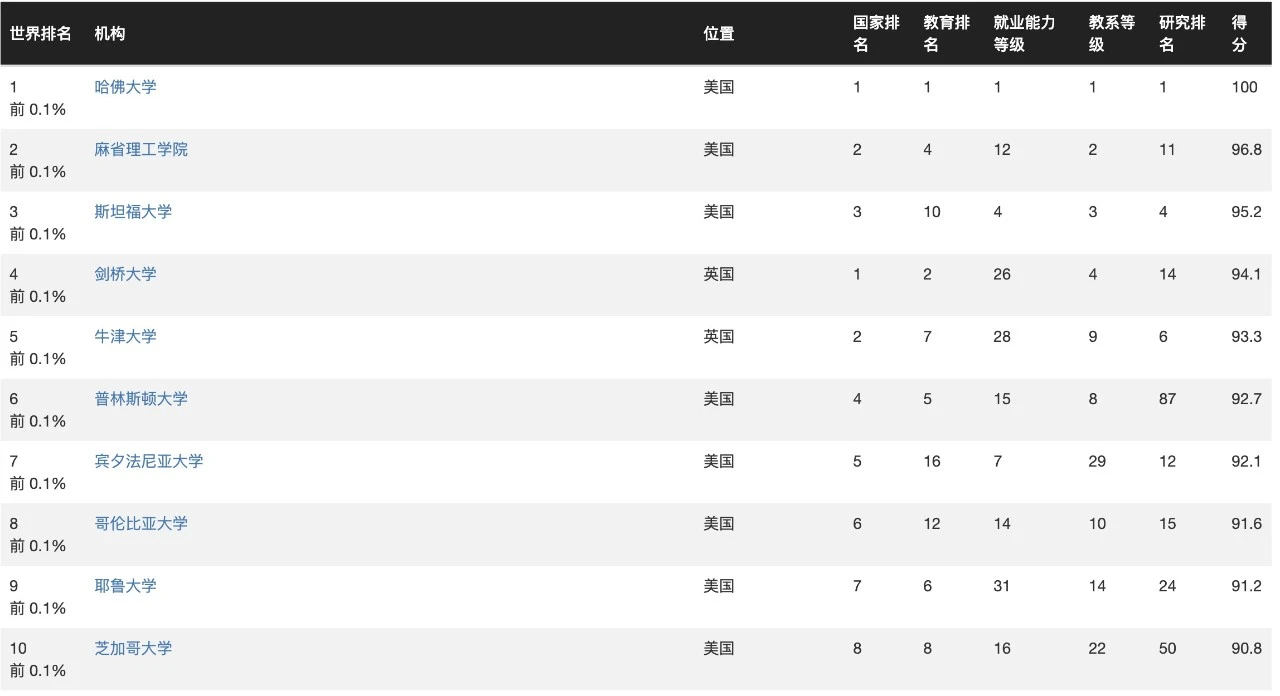1280x696 pixels.
Task: Select the 牛津大学 link
Action: coord(125,336)
